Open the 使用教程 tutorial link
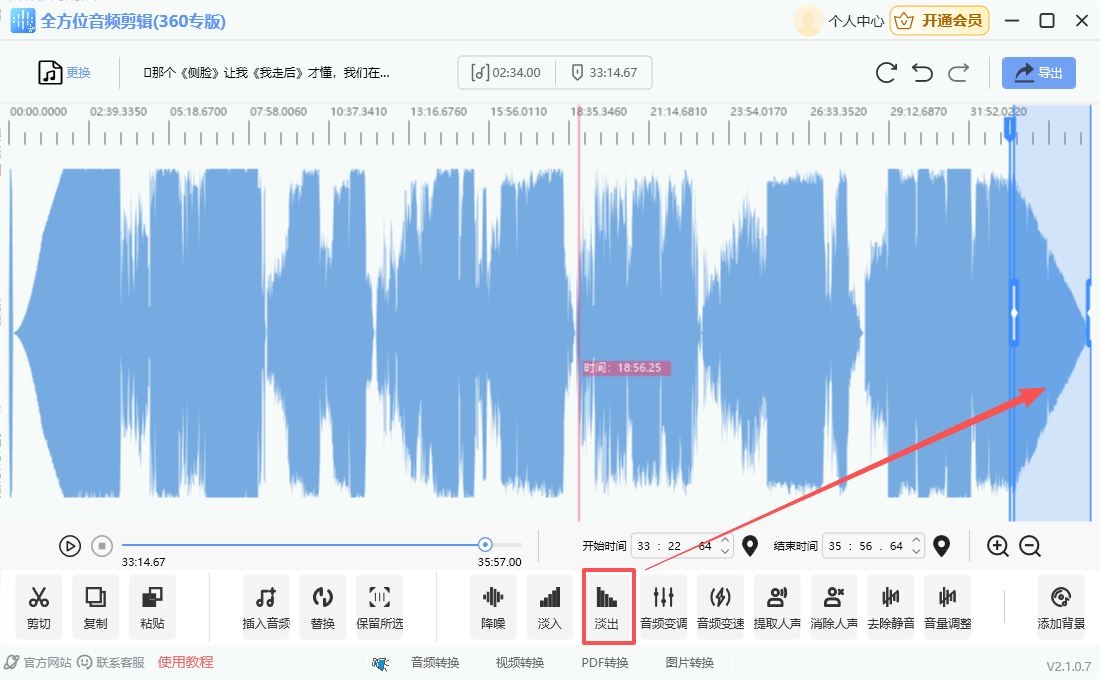 click(185, 662)
